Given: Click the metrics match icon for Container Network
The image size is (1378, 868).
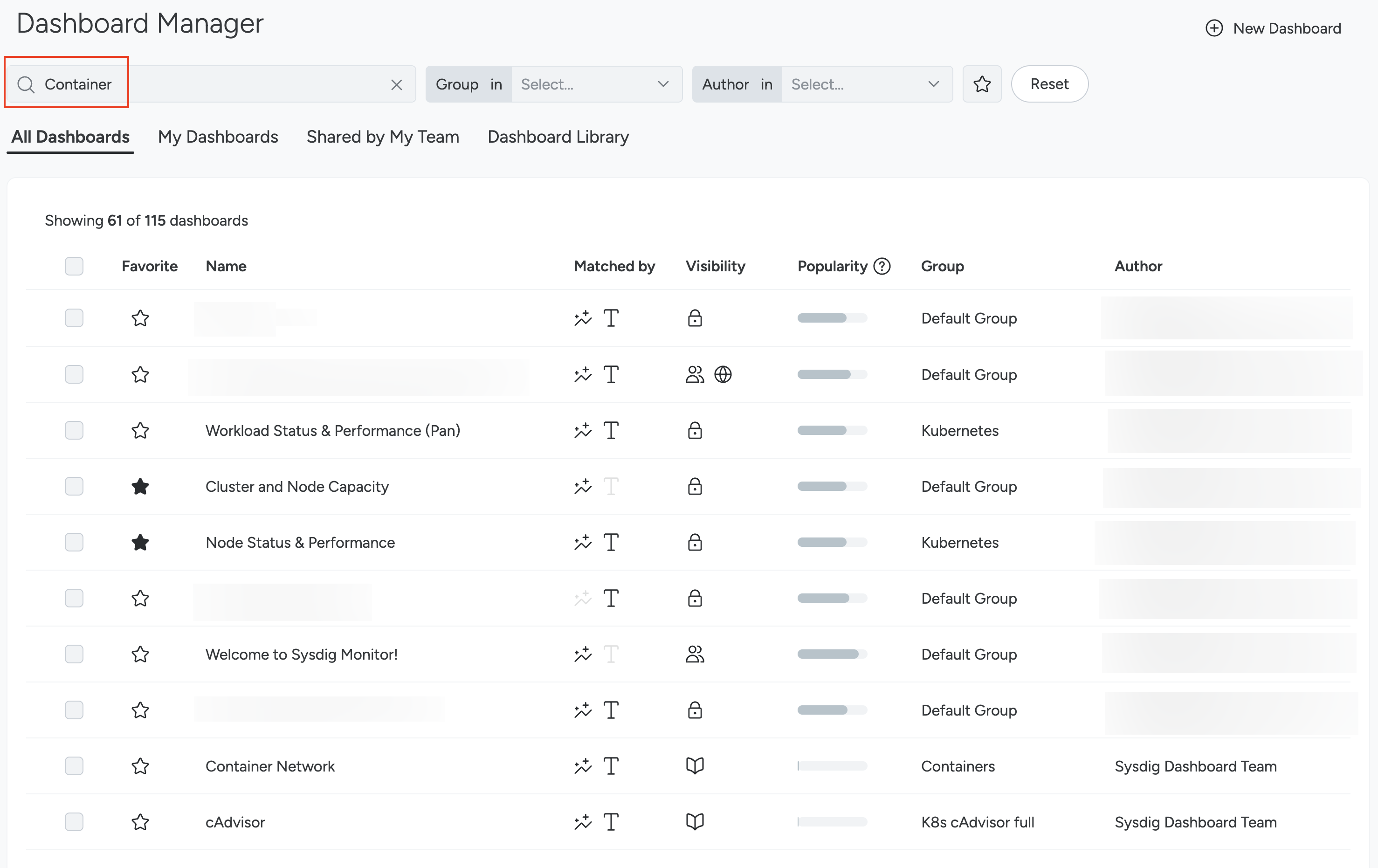Looking at the screenshot, I should [x=583, y=766].
